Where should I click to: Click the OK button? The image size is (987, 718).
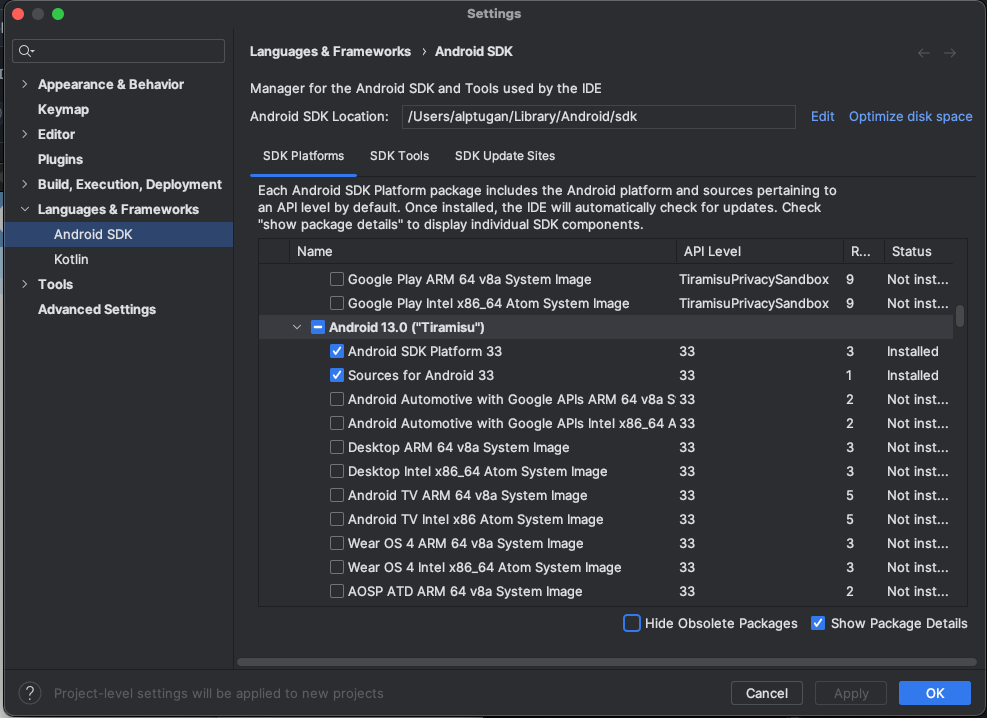coord(935,693)
